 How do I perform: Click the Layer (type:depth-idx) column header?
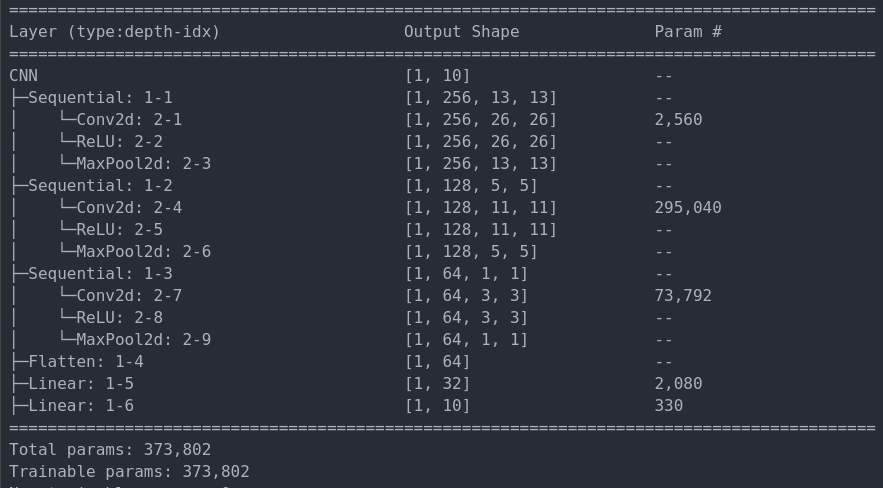tap(114, 32)
